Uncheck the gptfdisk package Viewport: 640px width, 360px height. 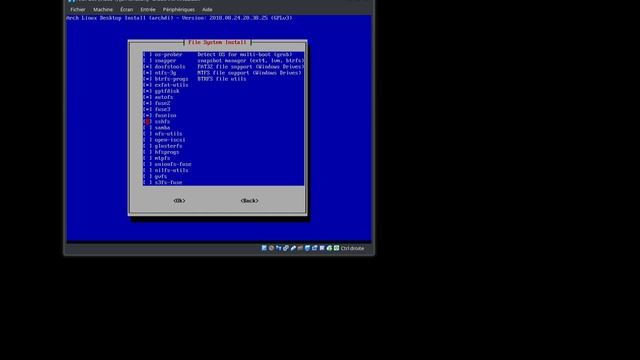point(148,91)
